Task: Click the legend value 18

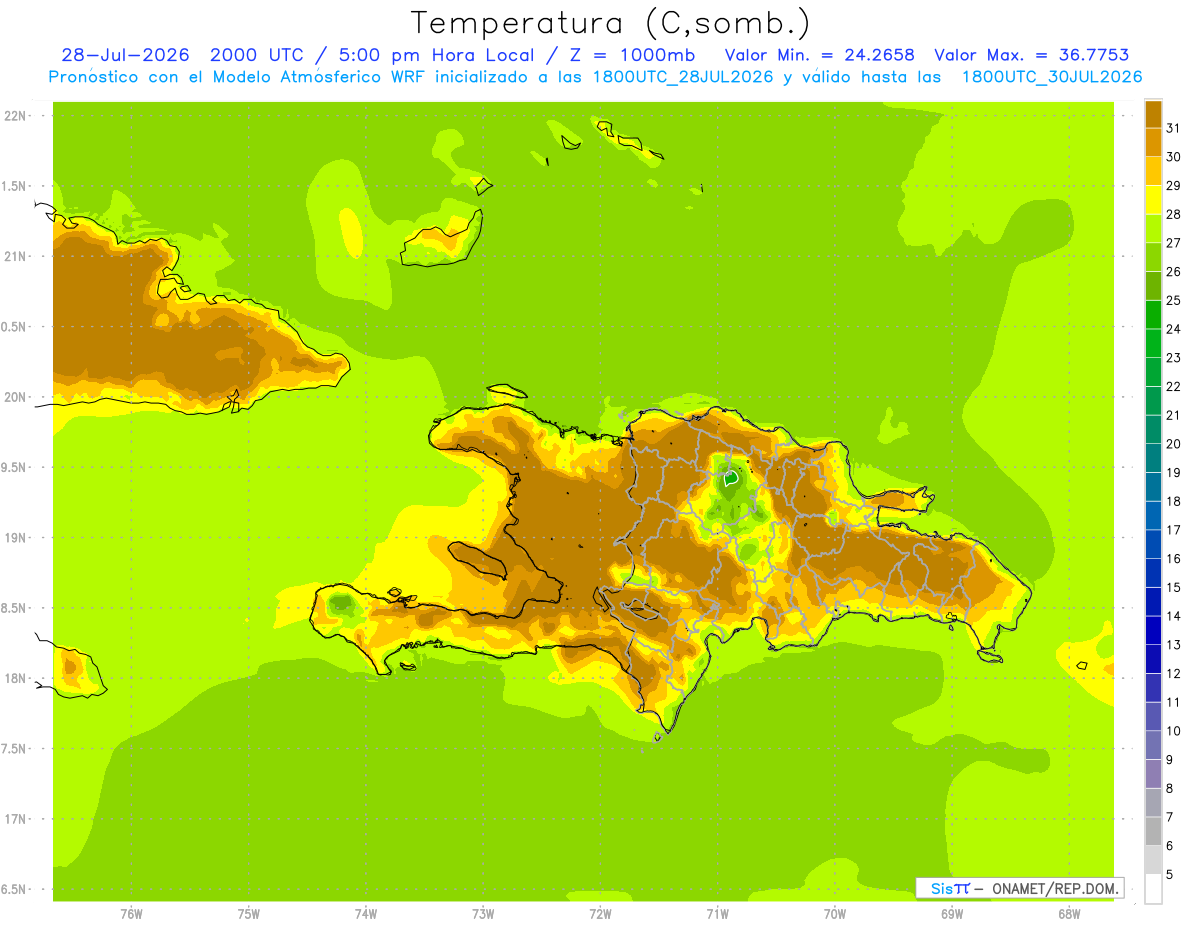Action: pyautogui.click(x=1174, y=501)
